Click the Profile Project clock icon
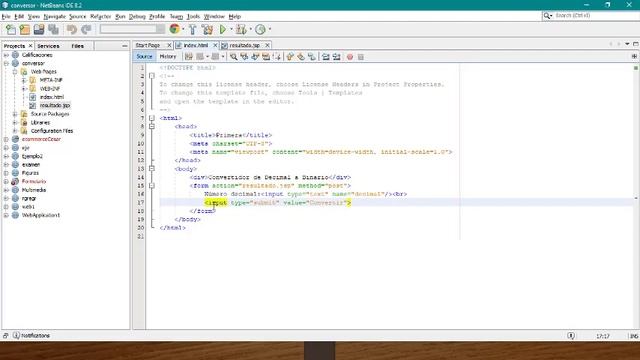This screenshot has width=640, height=360. point(260,29)
